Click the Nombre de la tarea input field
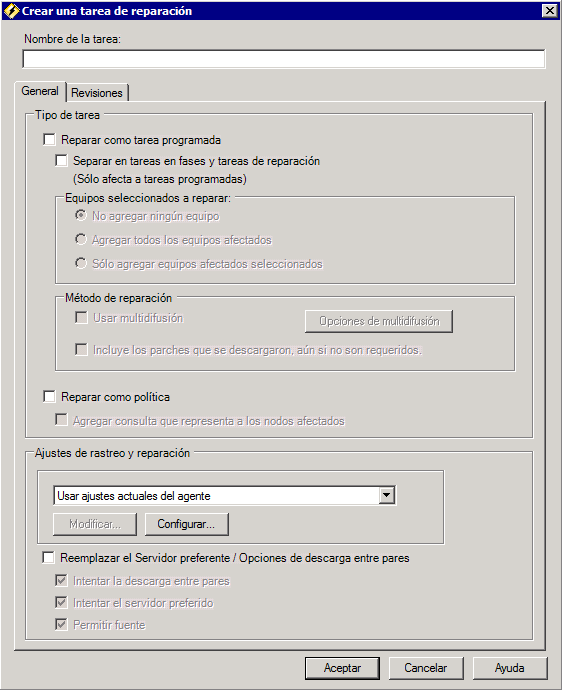The image size is (562, 690). (x=283, y=59)
